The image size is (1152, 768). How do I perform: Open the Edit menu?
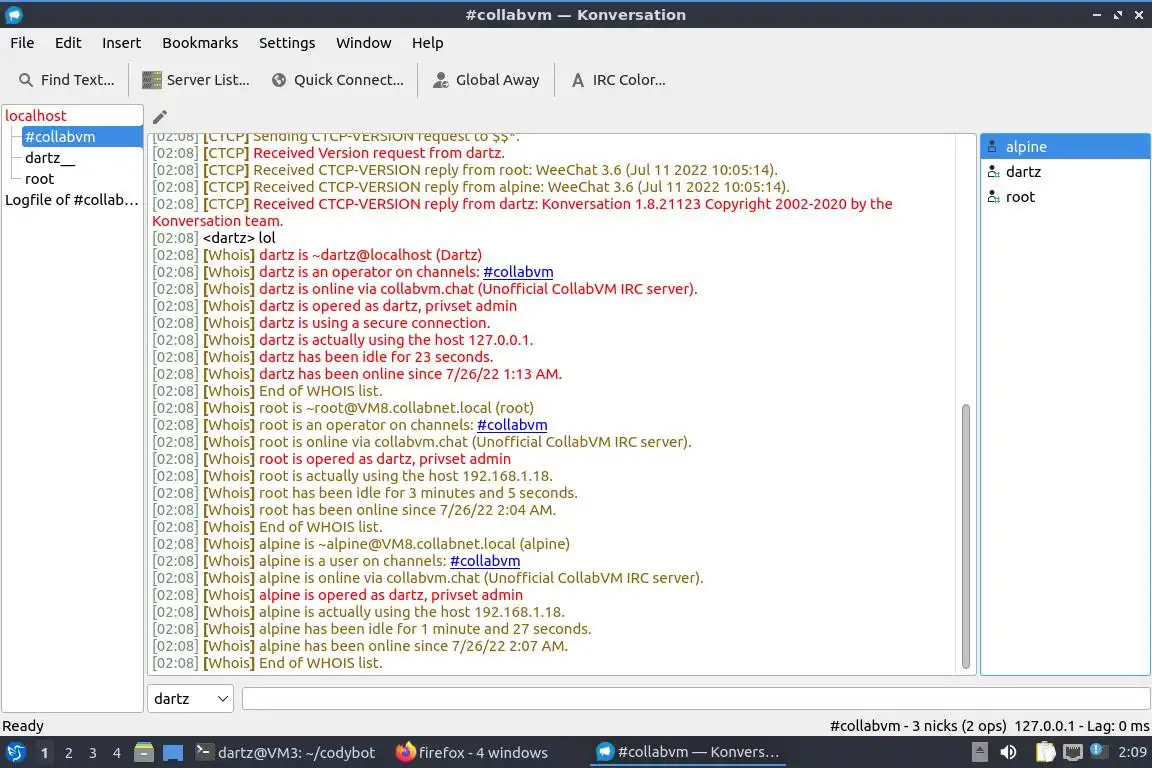[68, 43]
